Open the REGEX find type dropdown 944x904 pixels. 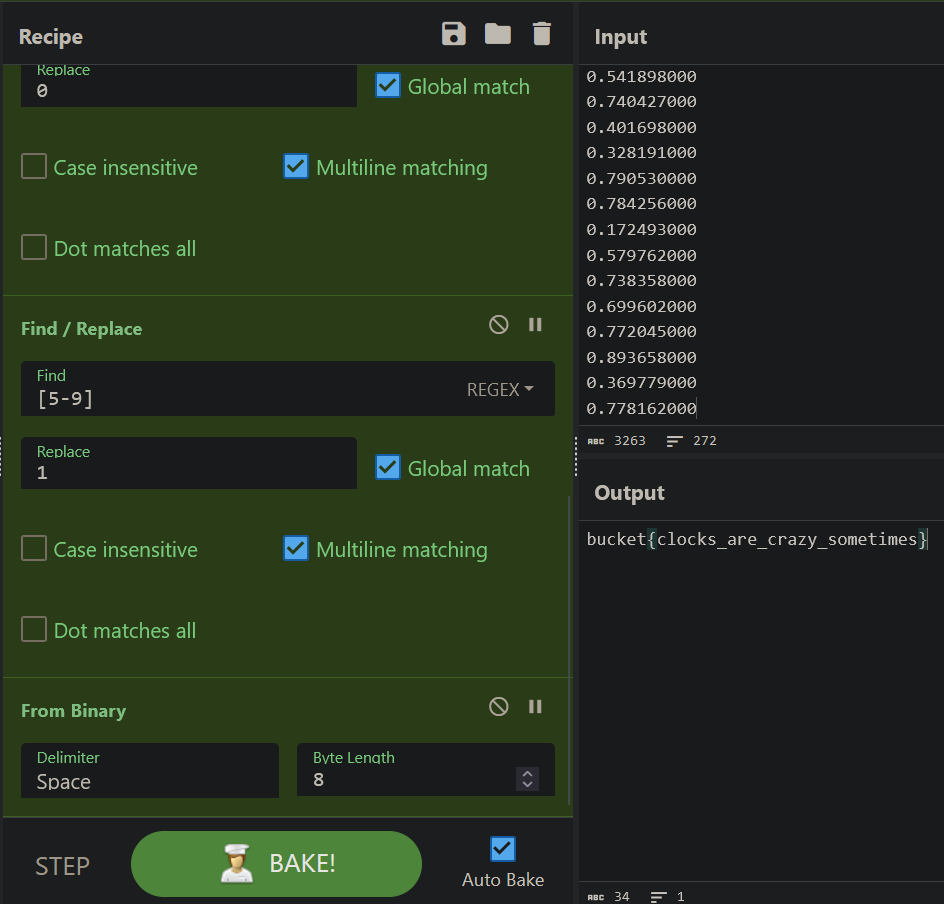point(500,389)
